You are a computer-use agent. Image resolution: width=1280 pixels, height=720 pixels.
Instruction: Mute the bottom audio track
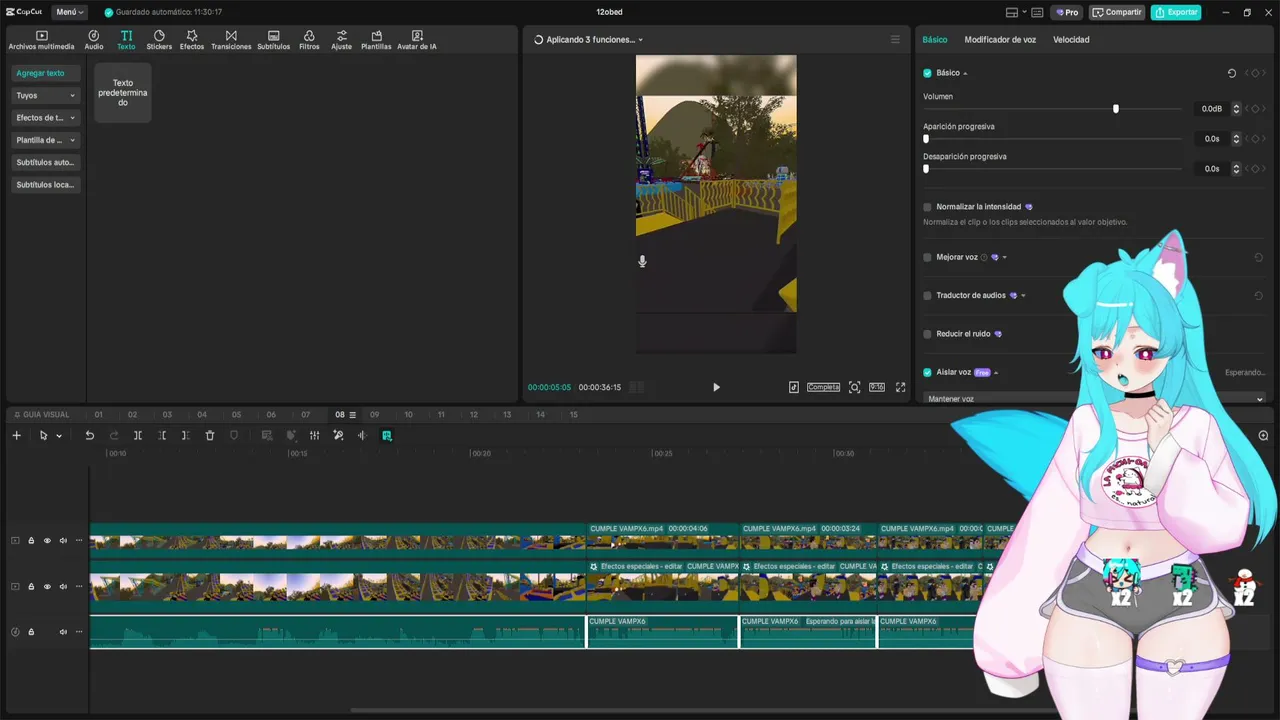pos(63,632)
